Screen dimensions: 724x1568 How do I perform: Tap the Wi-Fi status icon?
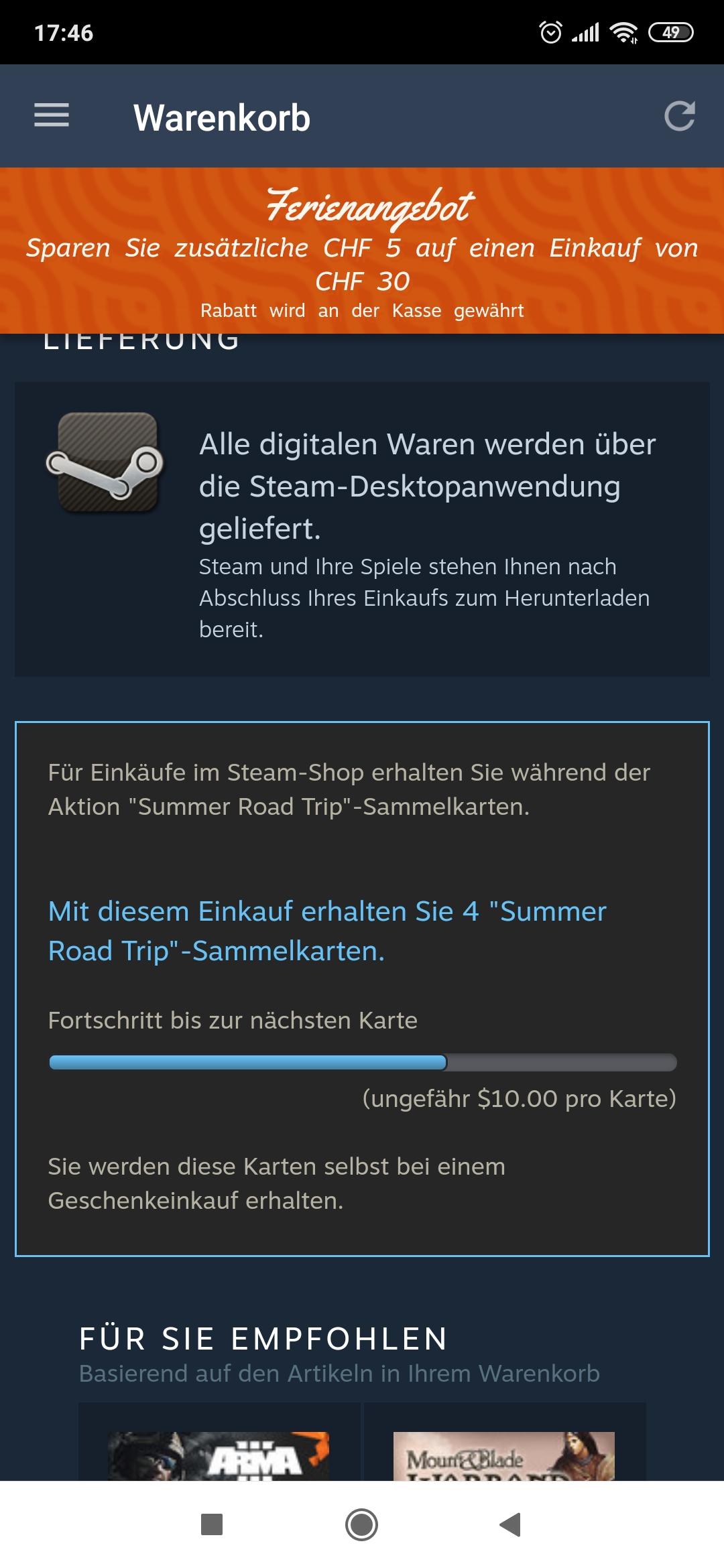(623, 32)
